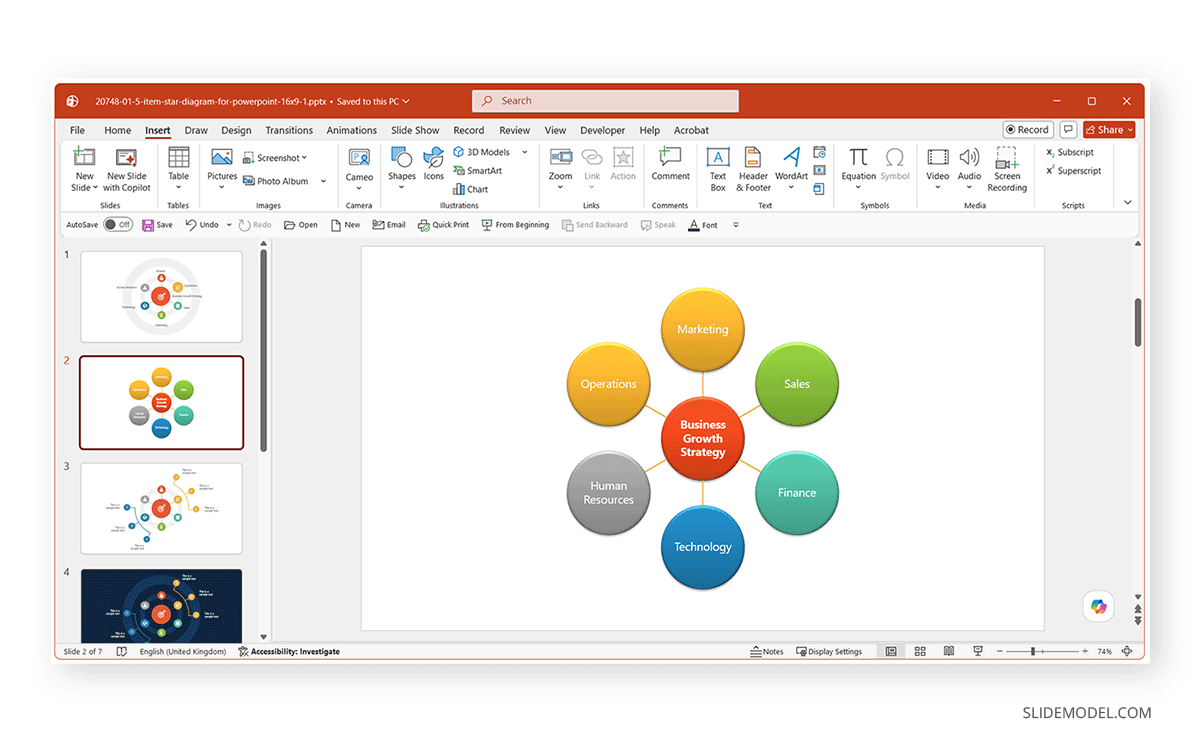Image resolution: width=1200 pixels, height=743 pixels.
Task: Open the Notes pane from status bar
Action: 767,651
